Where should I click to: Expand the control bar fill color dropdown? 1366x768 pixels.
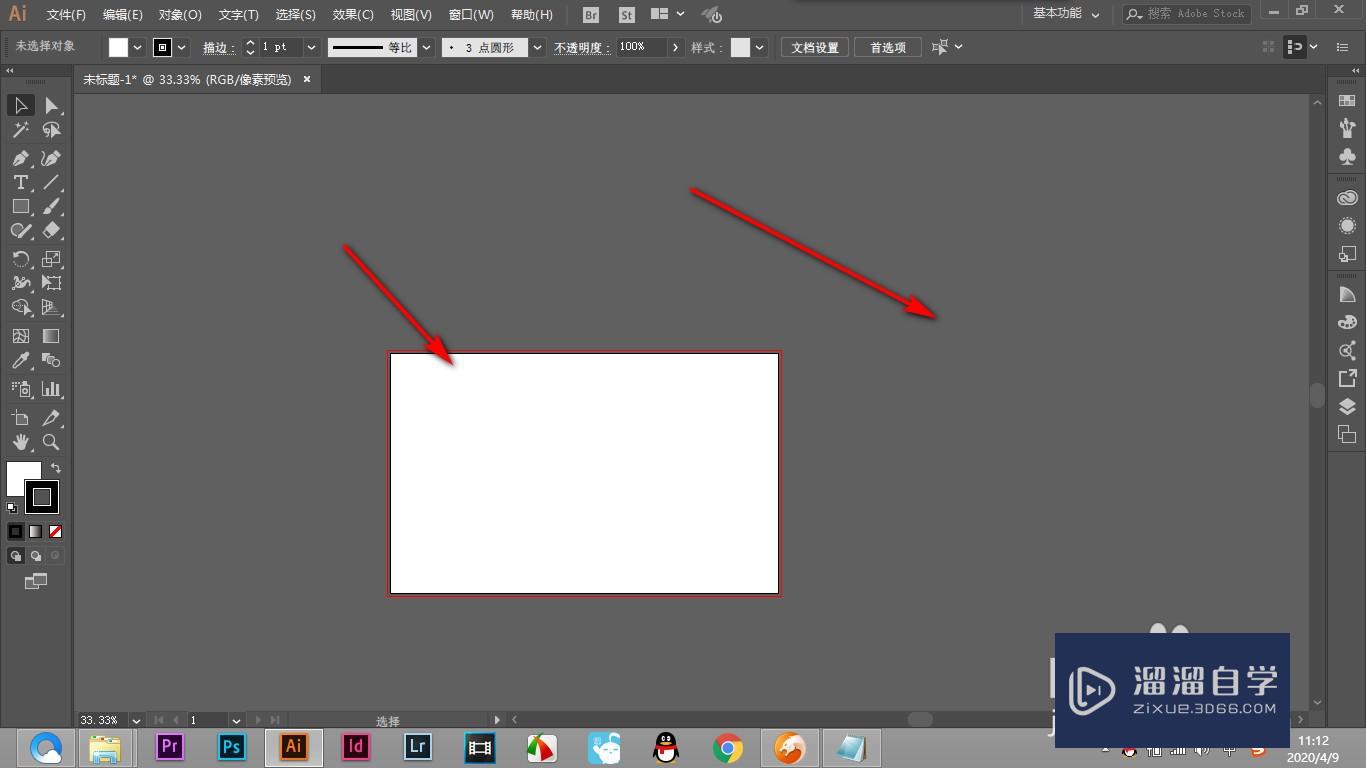coord(138,47)
